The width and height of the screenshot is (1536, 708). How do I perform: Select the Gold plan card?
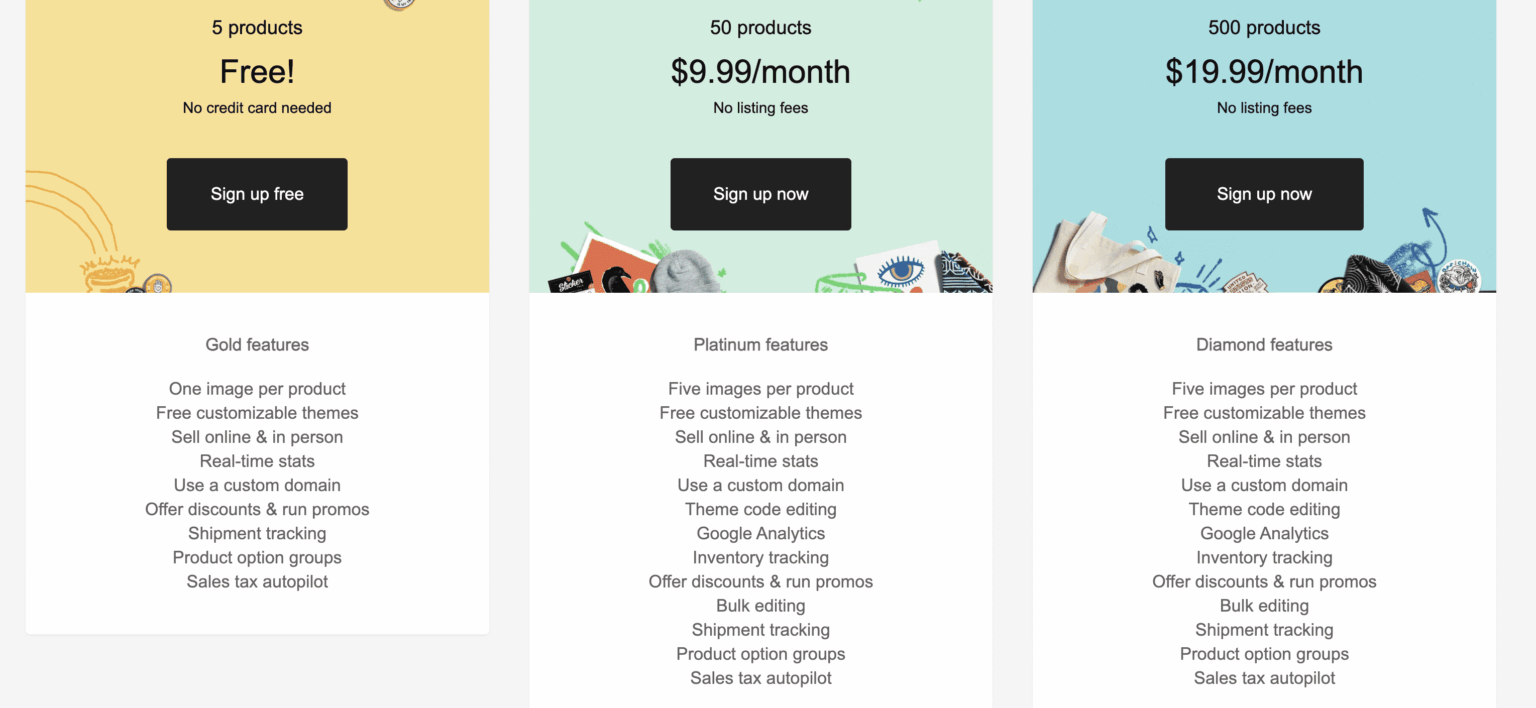256,300
